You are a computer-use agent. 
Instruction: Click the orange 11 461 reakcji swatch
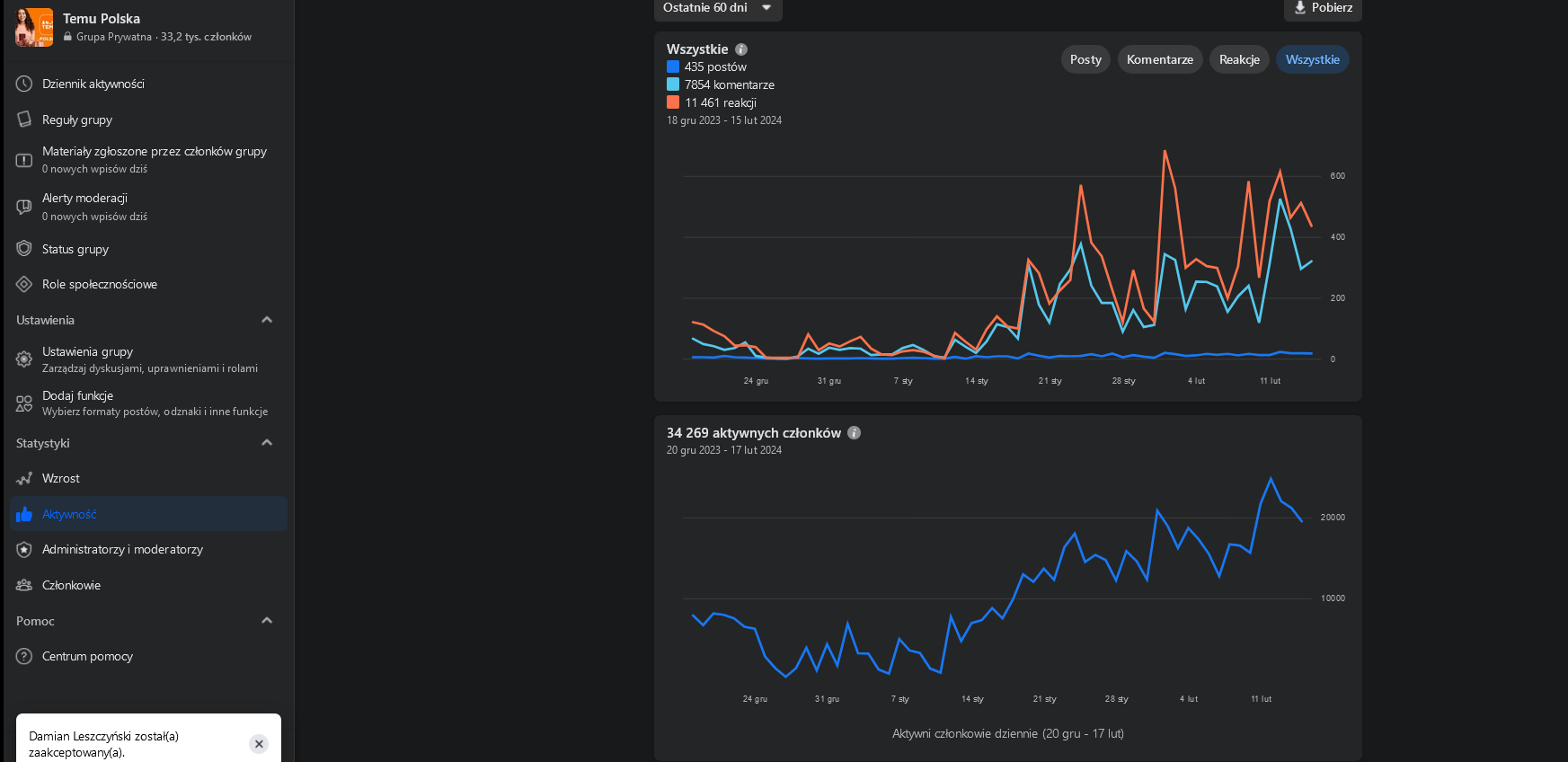673,102
